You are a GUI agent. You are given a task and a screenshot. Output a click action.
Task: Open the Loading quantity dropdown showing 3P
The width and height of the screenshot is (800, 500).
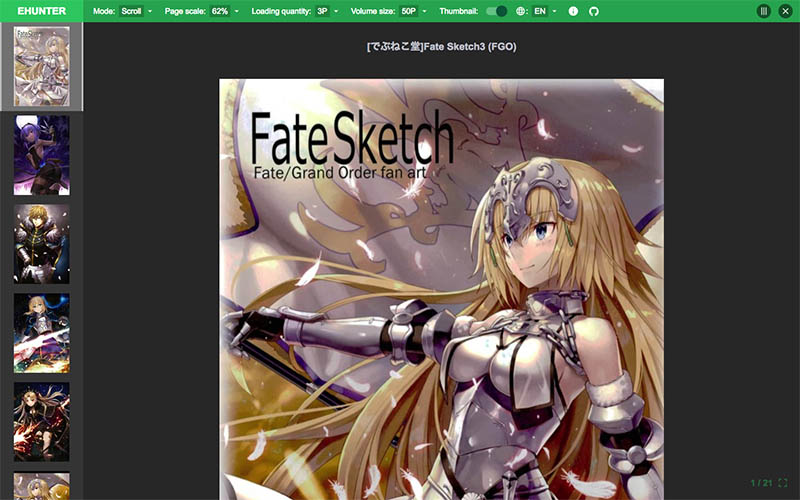coord(322,11)
